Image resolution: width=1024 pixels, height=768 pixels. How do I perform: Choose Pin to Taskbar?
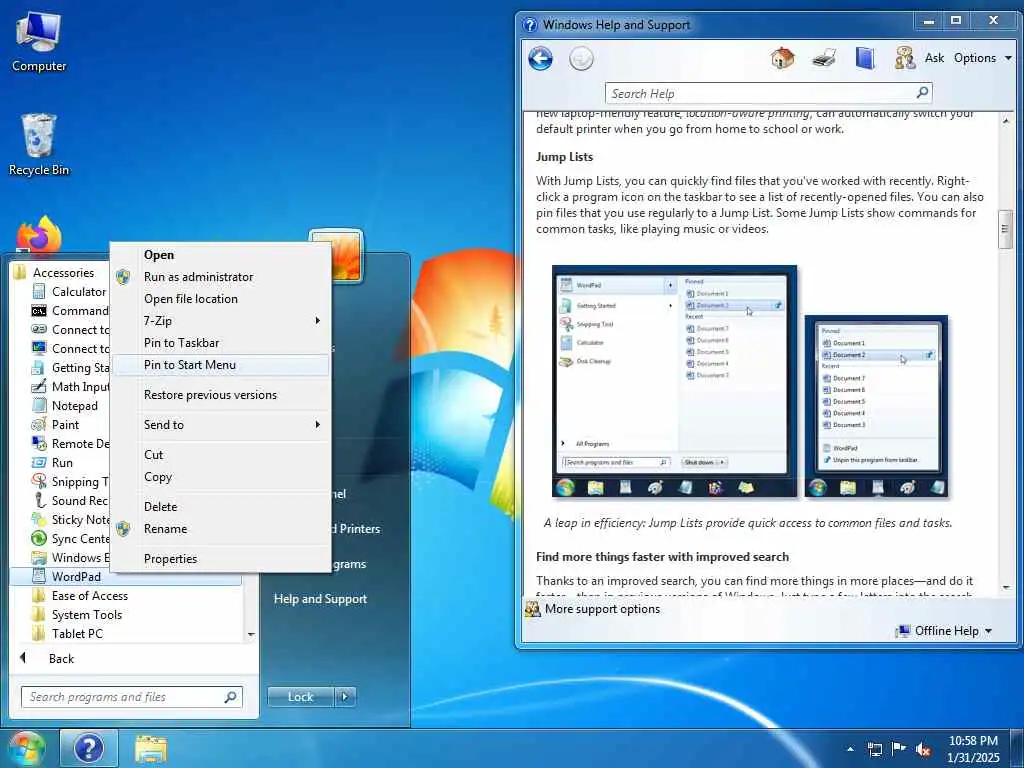221,343
